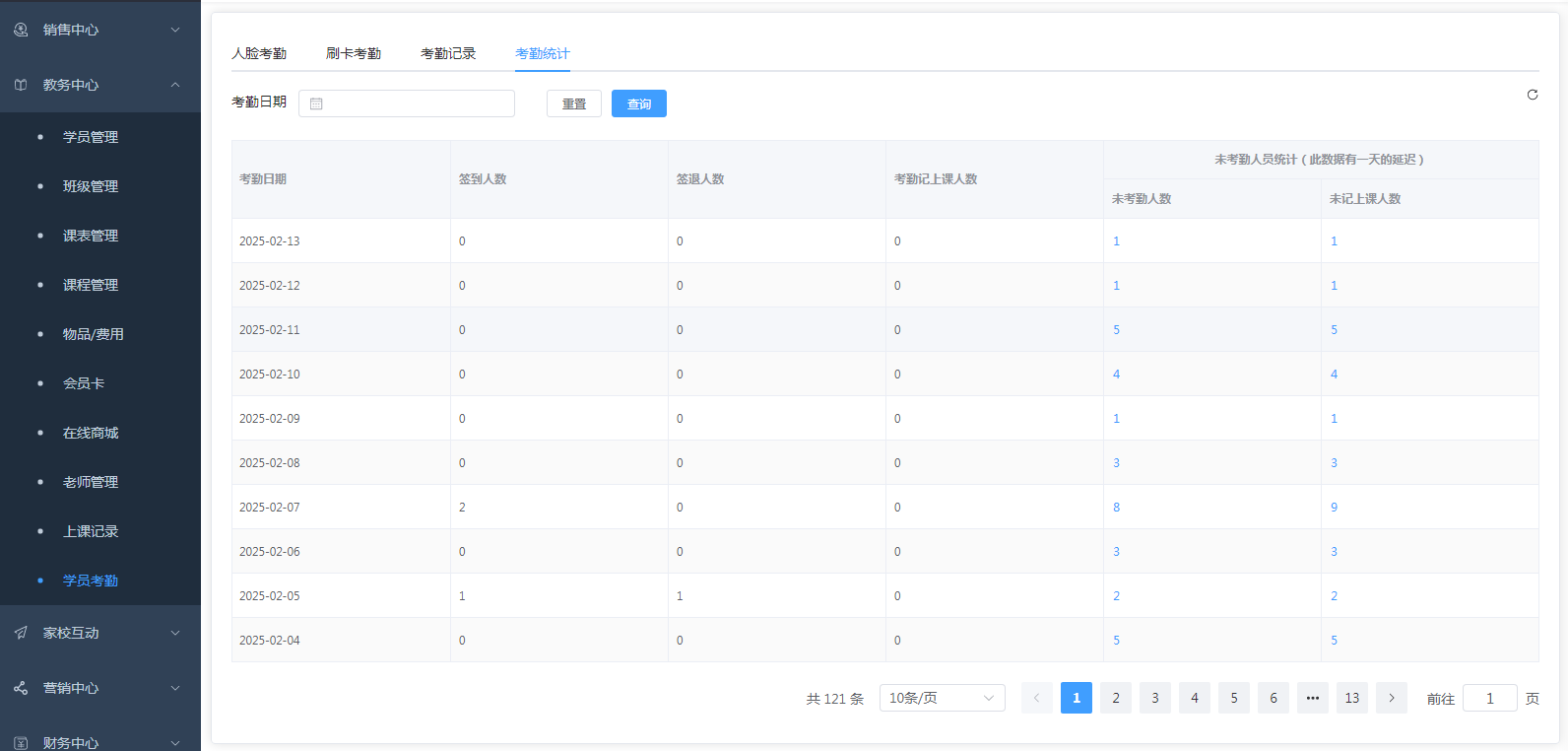Select the 考勤统计 tab
The image size is (1568, 751).
click(x=543, y=53)
